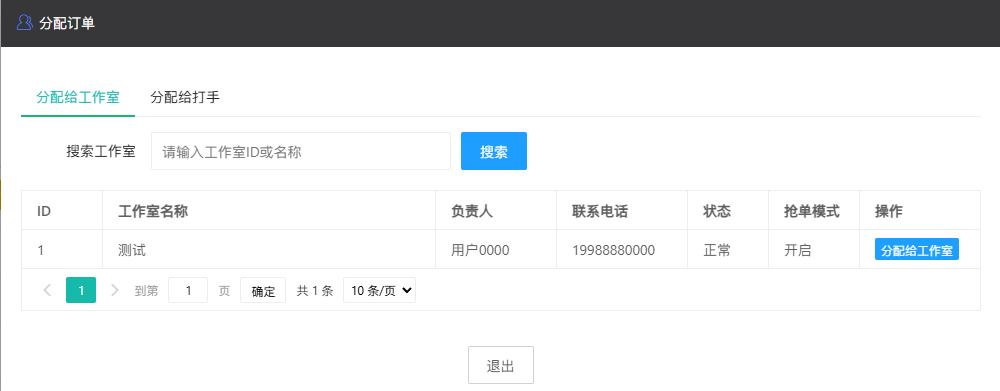The image size is (1000, 391).
Task: Click the page number jump input
Action: tap(188, 290)
